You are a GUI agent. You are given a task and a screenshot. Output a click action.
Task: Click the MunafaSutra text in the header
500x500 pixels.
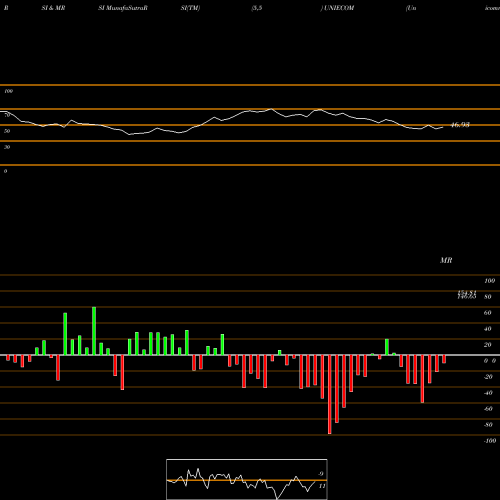(x=125, y=8)
